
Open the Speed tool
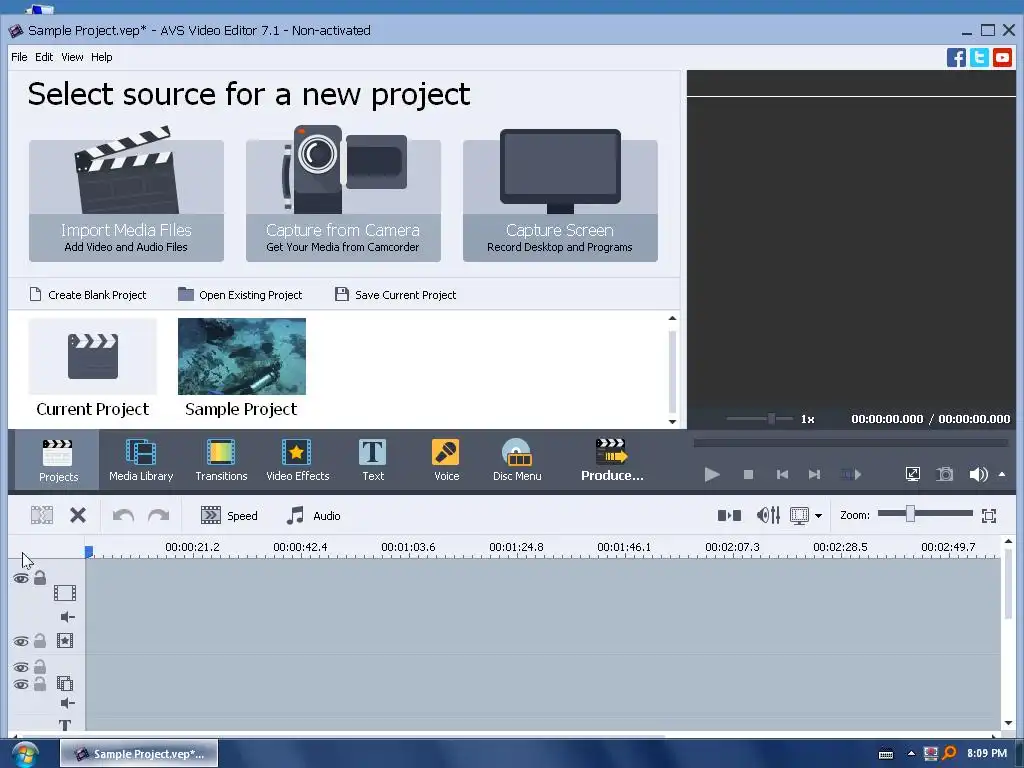tap(229, 515)
